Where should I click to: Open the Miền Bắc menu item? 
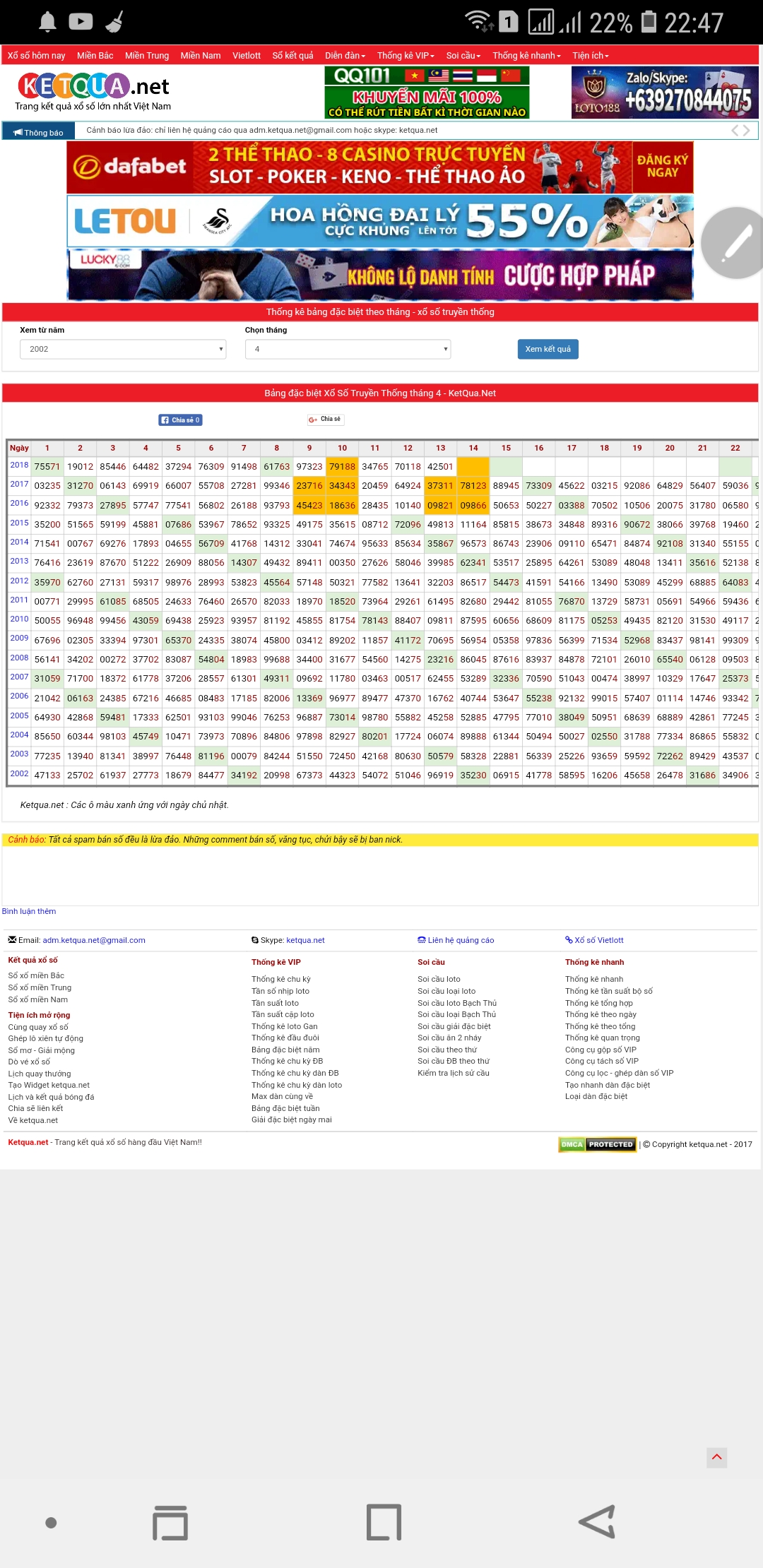coord(95,55)
